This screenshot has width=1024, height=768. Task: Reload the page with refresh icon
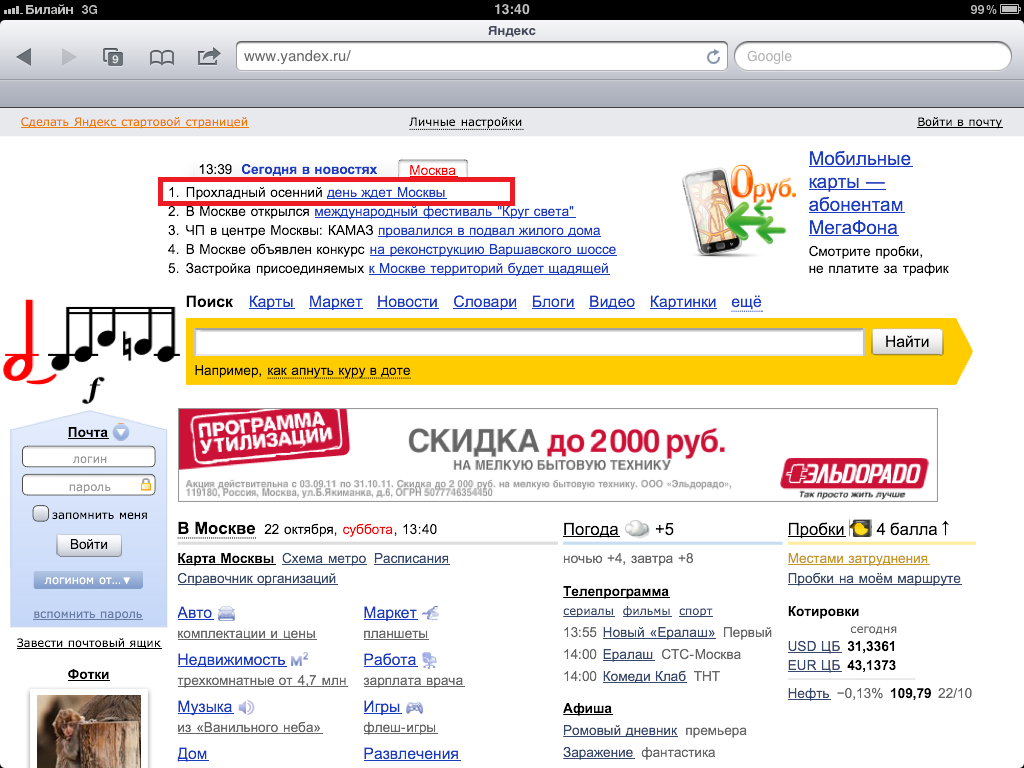(713, 57)
